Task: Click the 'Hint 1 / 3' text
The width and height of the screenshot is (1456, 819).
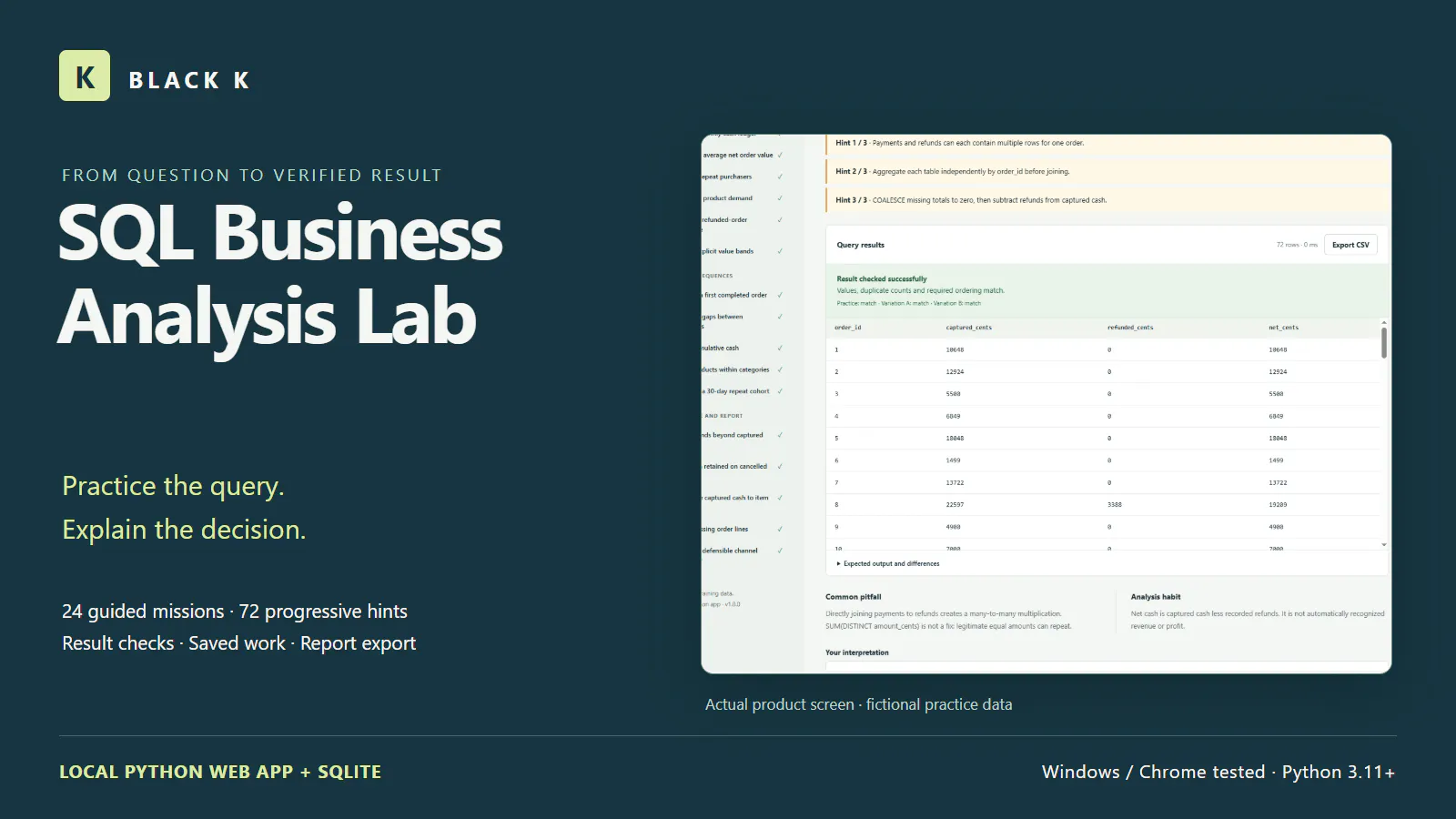Action: (x=851, y=143)
